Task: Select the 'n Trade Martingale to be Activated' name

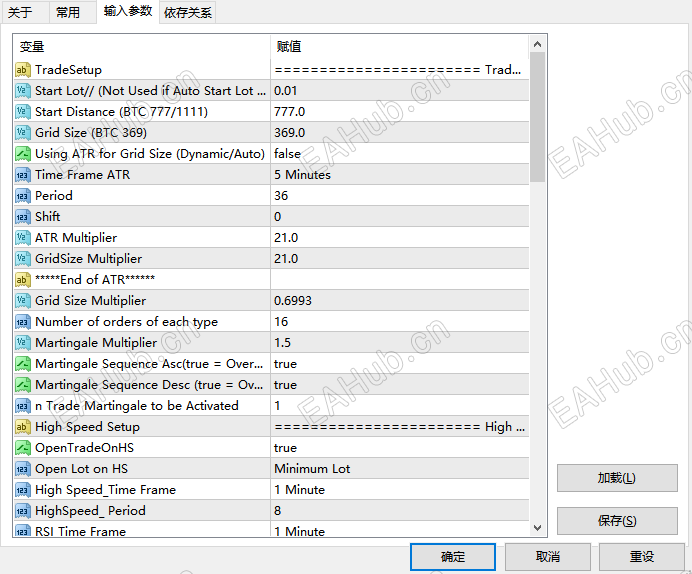Action: pyautogui.click(x=137, y=406)
